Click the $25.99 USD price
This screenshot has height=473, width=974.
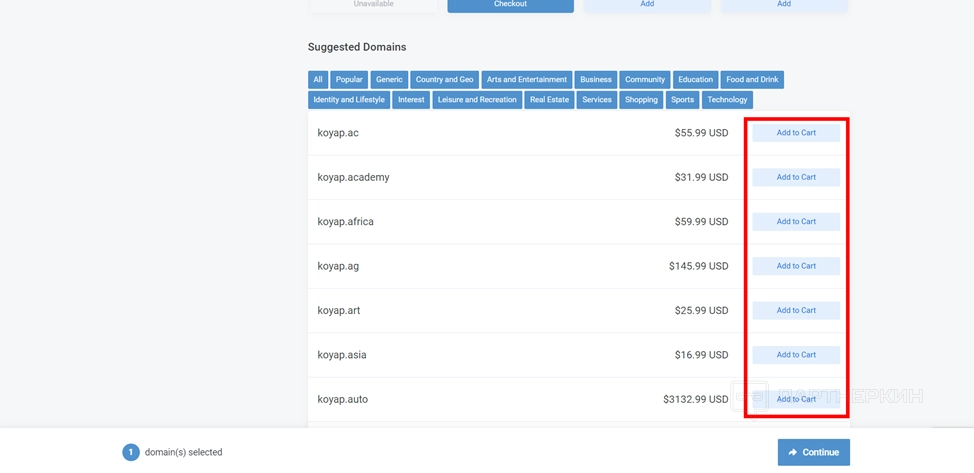click(701, 311)
